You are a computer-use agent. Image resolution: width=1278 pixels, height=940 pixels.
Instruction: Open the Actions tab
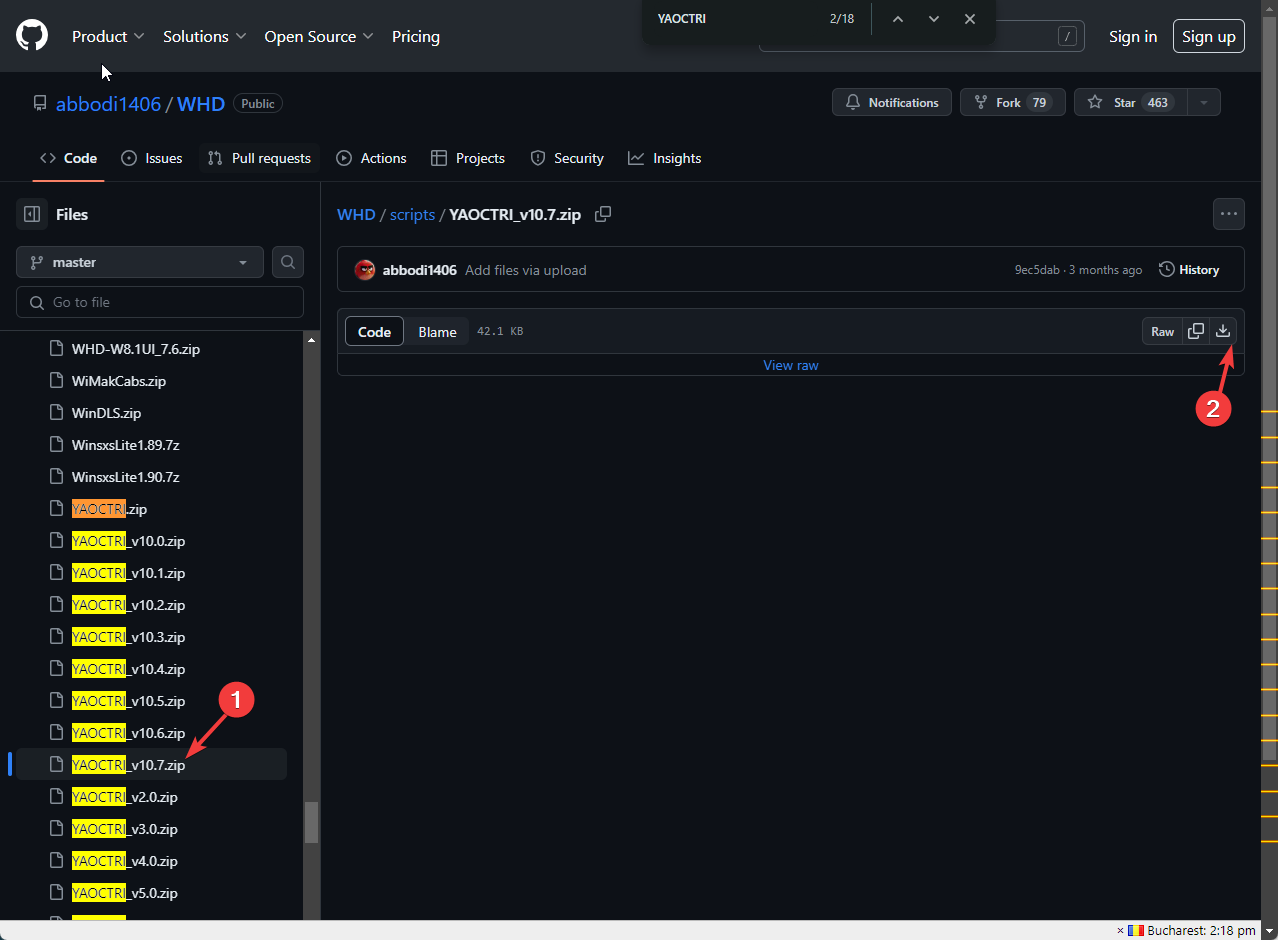(372, 158)
